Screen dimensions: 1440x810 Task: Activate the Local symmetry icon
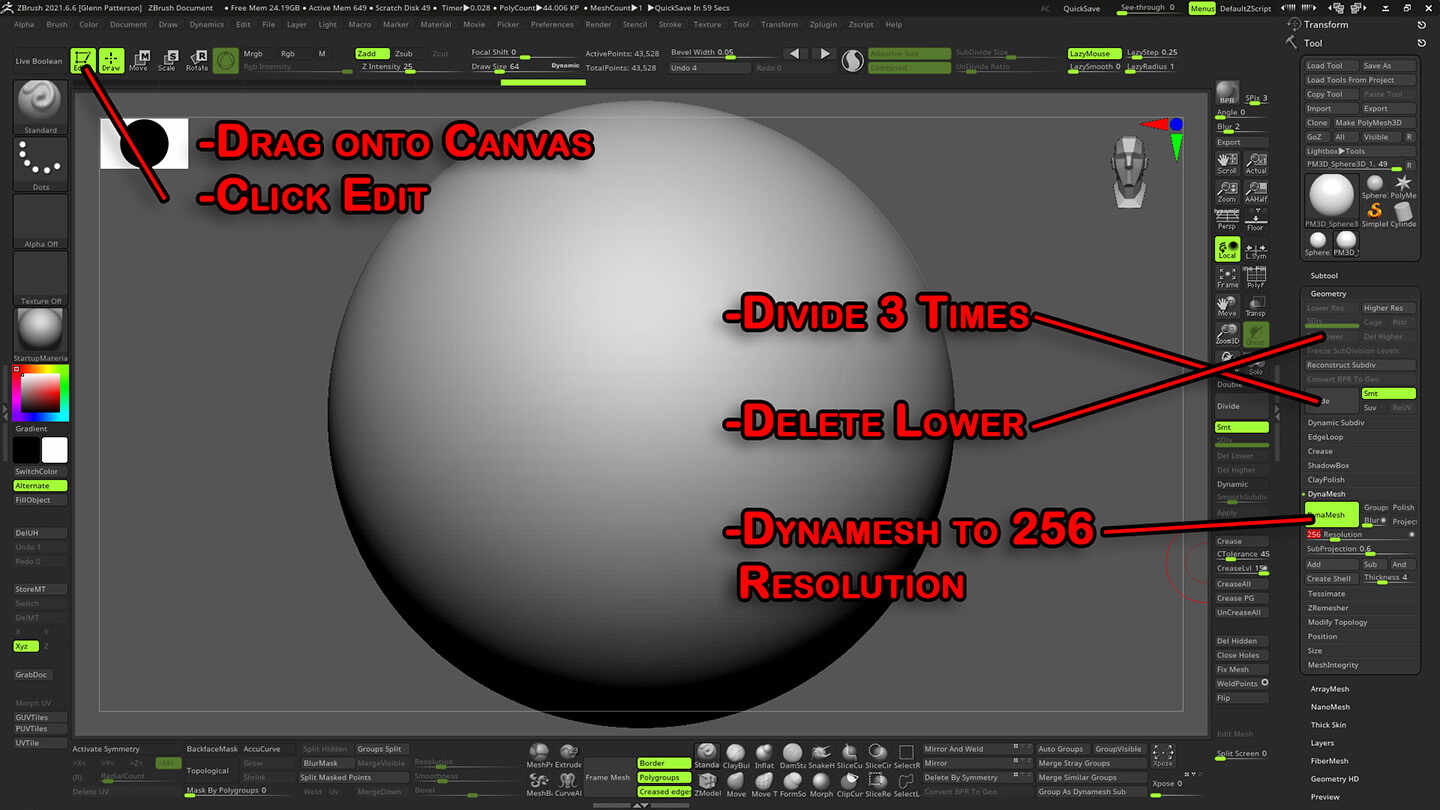click(1226, 249)
